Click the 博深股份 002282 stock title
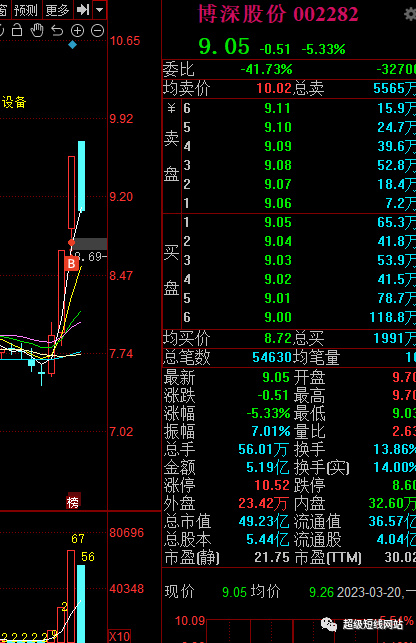This screenshot has width=416, height=643. (x=278, y=14)
